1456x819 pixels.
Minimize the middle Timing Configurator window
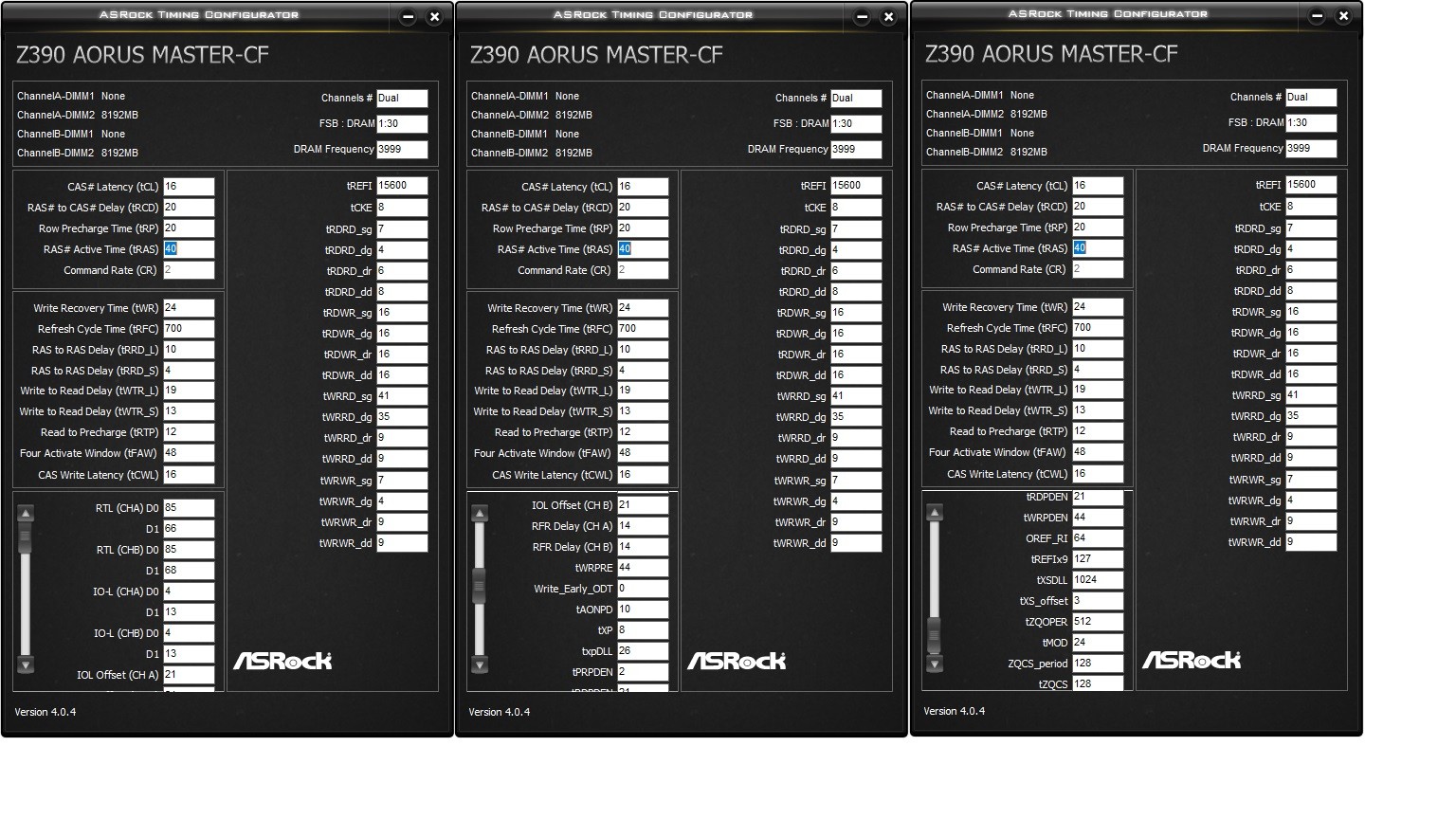tap(862, 17)
